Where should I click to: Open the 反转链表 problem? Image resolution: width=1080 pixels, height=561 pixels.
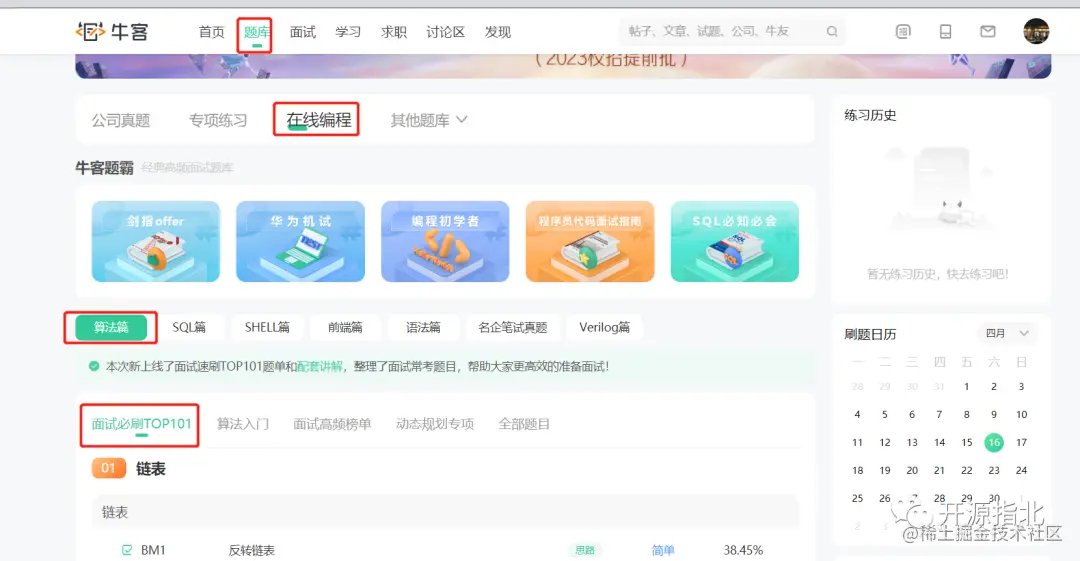[x=251, y=550]
